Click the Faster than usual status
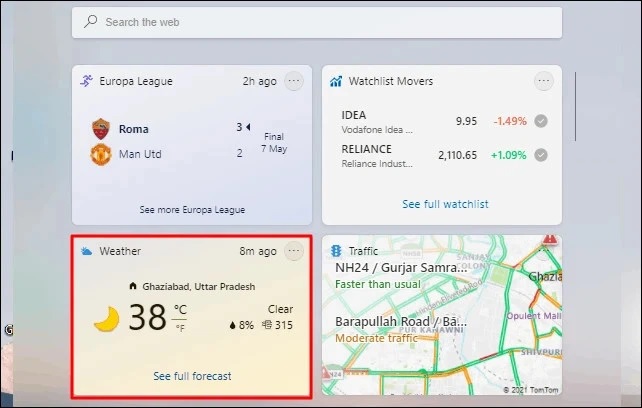Image resolution: width=642 pixels, height=408 pixels. pyautogui.click(x=378, y=284)
